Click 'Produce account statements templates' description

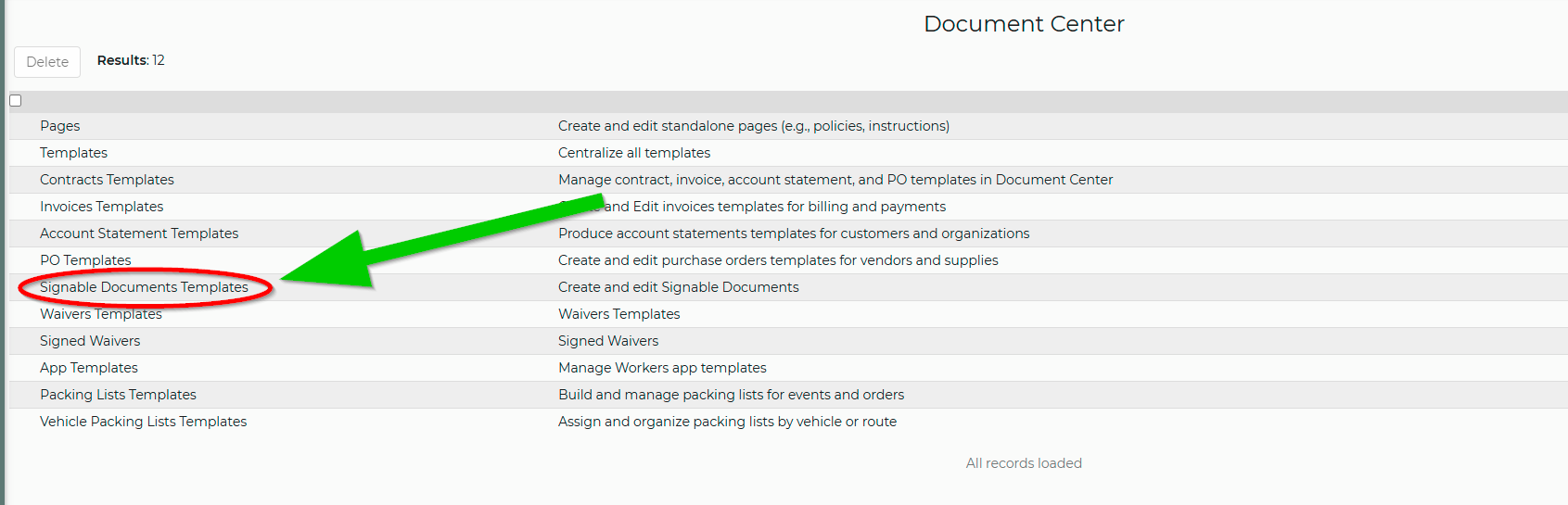click(794, 234)
